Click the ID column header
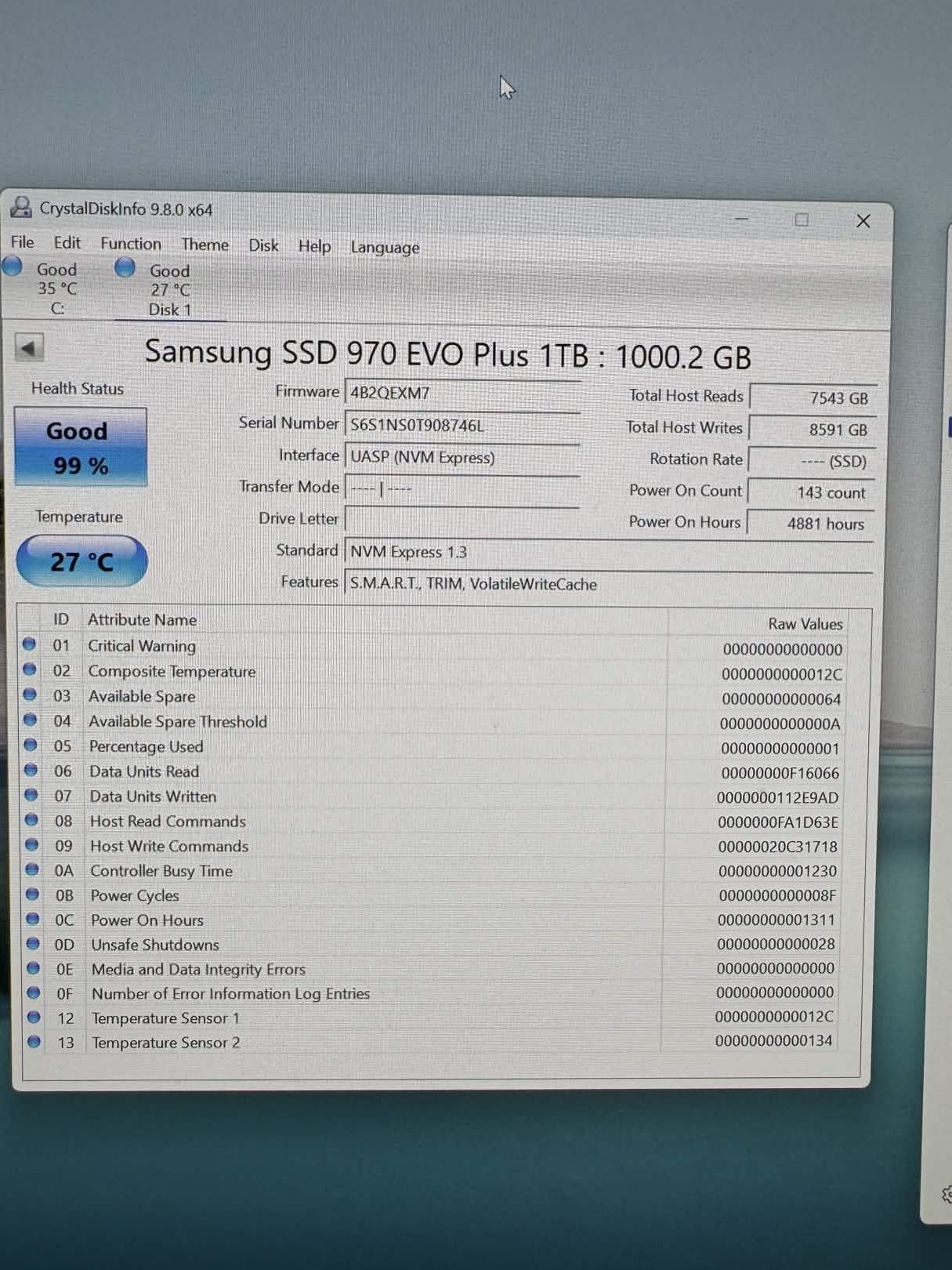Image resolution: width=952 pixels, height=1270 pixels. [61, 619]
